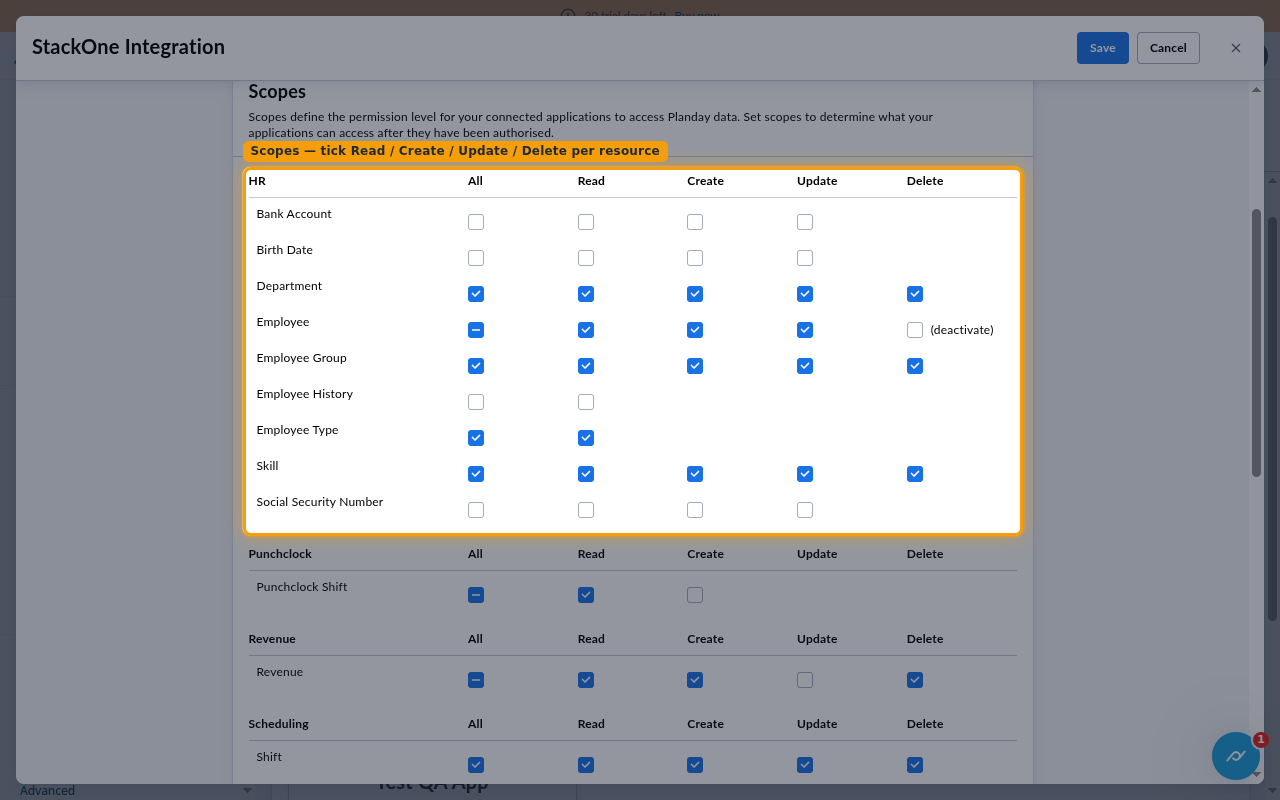This screenshot has width=1280, height=800.
Task: Click the Cancel button
Action: tap(1168, 48)
